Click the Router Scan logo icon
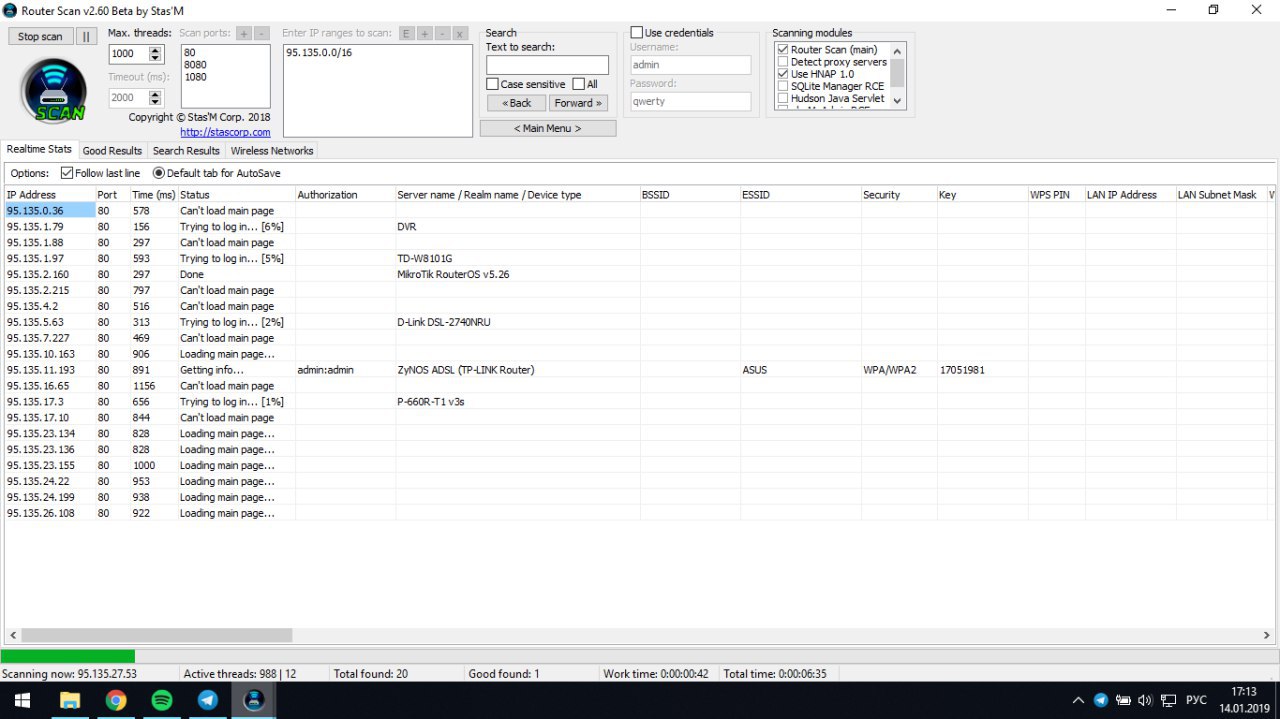This screenshot has width=1280, height=719. 54,91
